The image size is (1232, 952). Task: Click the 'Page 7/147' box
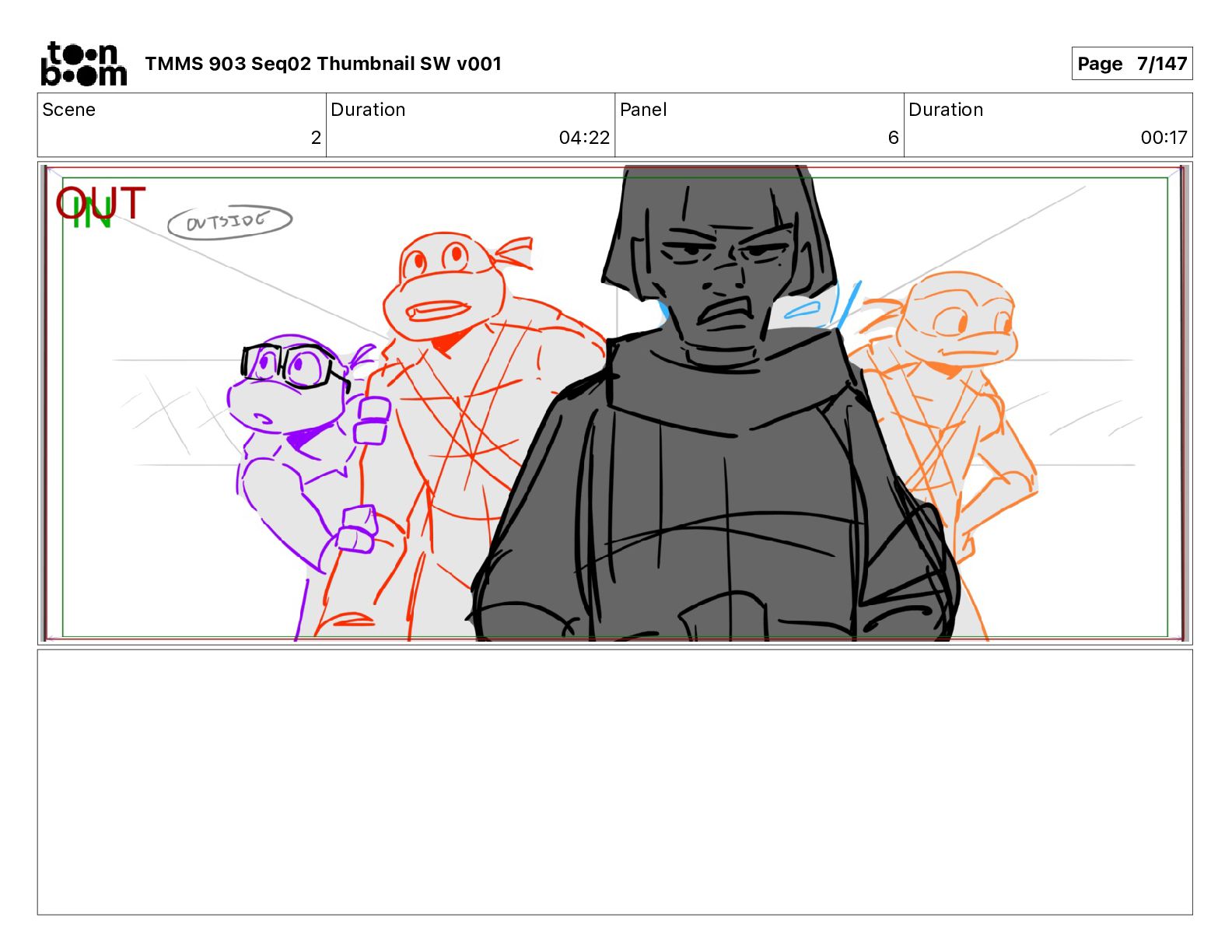pyautogui.click(x=1132, y=64)
